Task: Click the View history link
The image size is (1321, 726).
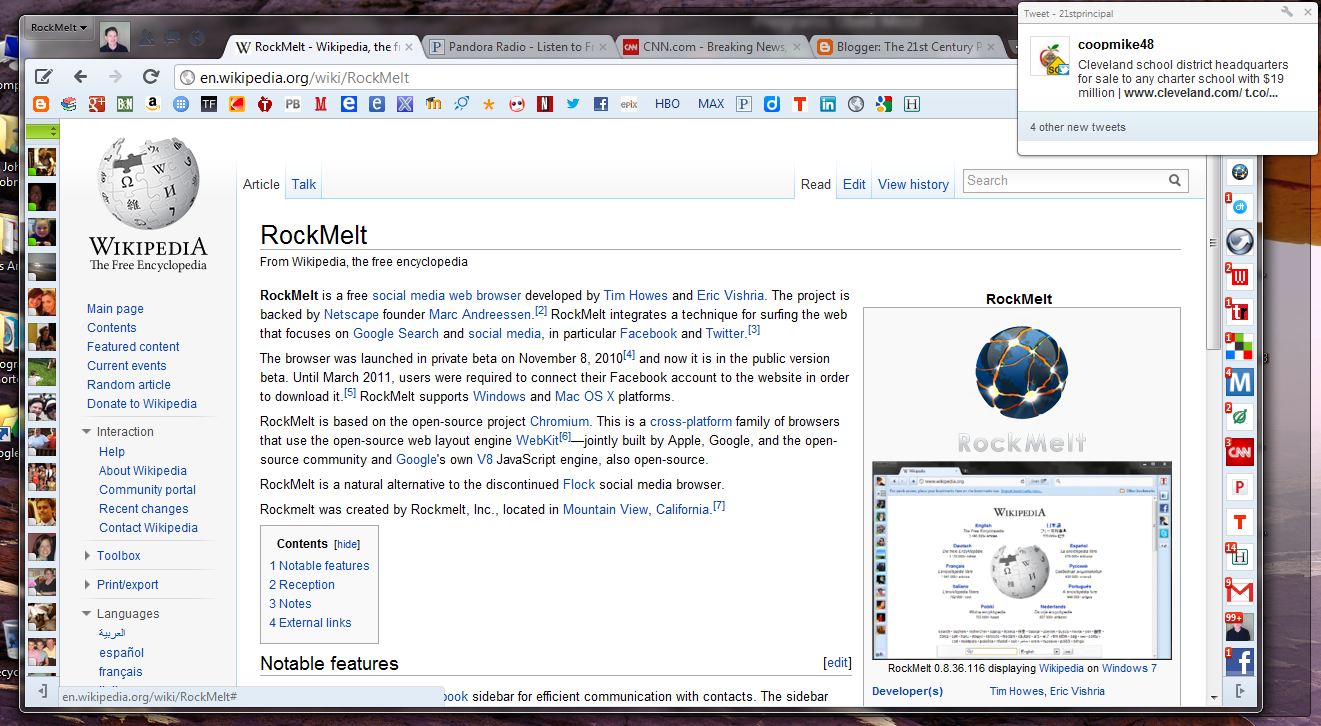Action: point(913,184)
